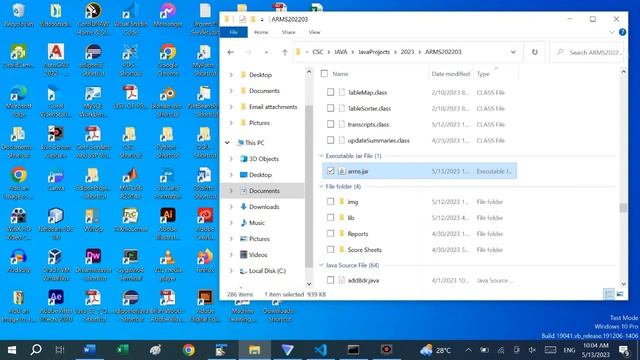Screen dimensions: 640x360
Task: Switch to large thumbnails view button
Action: [620, 294]
